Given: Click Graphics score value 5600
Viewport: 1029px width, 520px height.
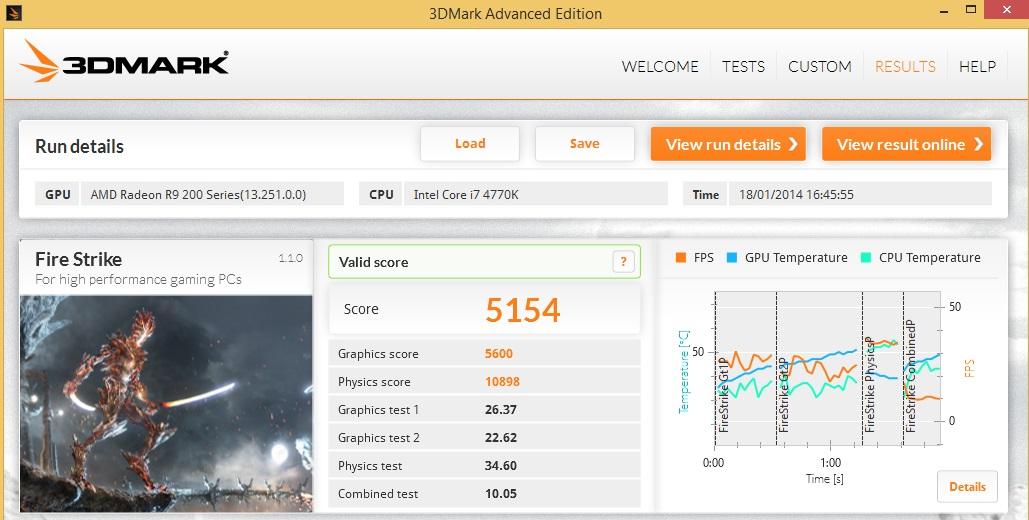Looking at the screenshot, I should (x=499, y=354).
